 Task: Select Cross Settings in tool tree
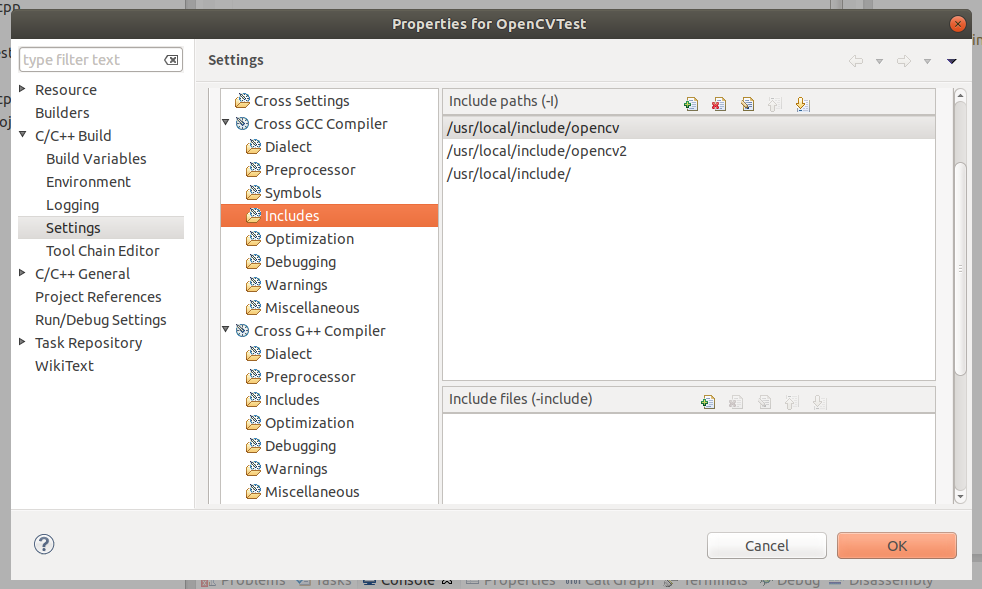pos(302,101)
